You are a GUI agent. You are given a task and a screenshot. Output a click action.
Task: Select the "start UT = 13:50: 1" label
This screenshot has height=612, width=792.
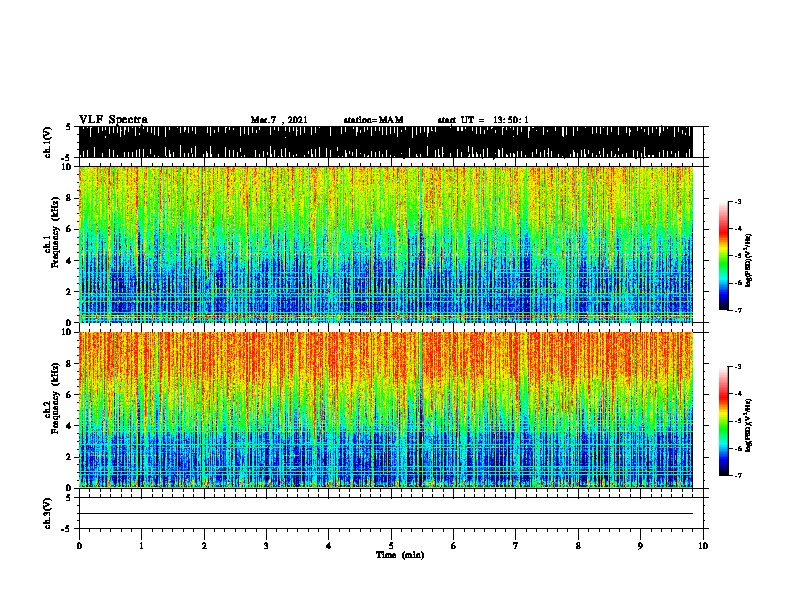click(483, 120)
